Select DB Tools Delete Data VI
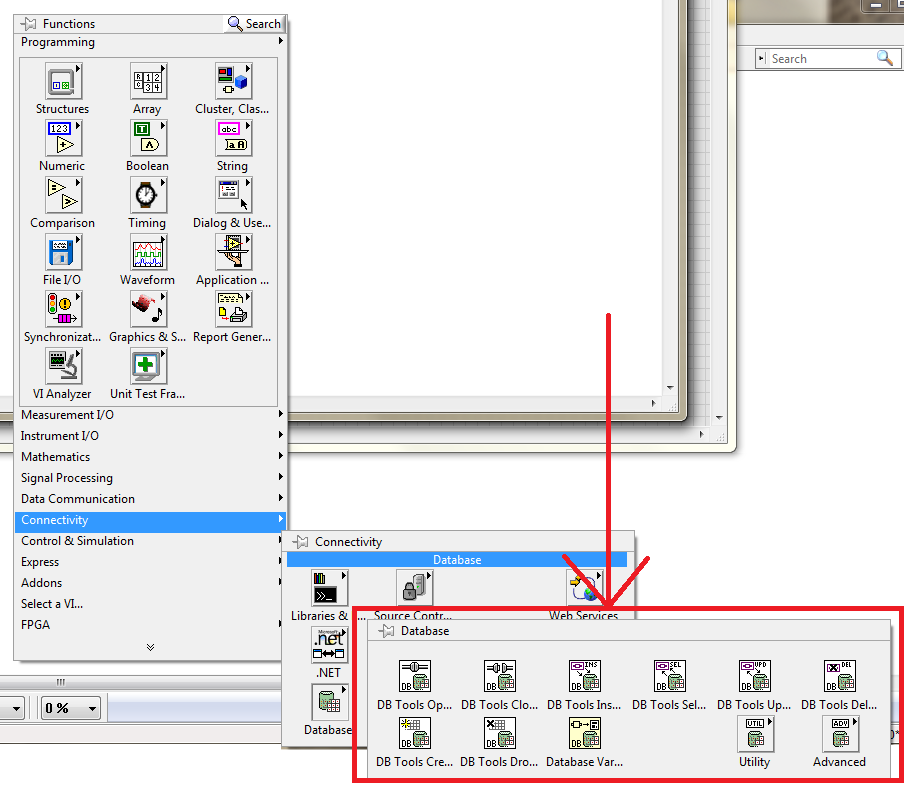Viewport: 904px width, 785px height. (839, 676)
